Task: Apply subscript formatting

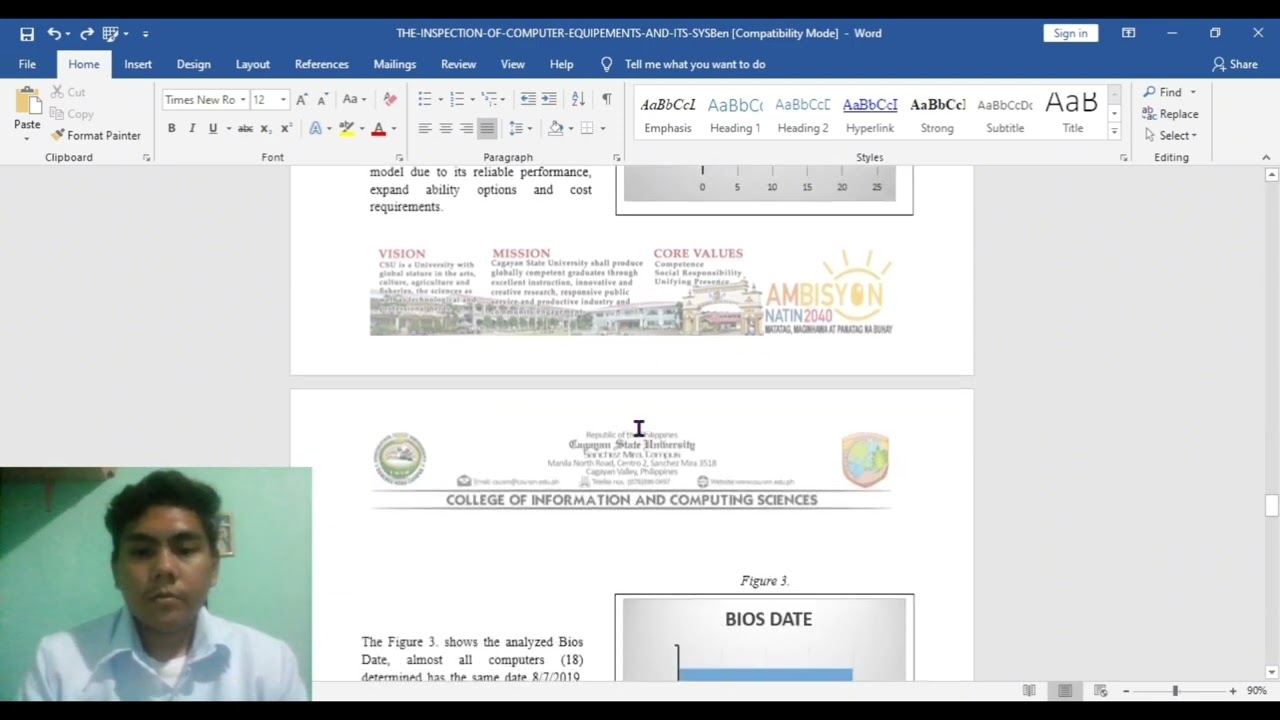Action: coord(265,128)
